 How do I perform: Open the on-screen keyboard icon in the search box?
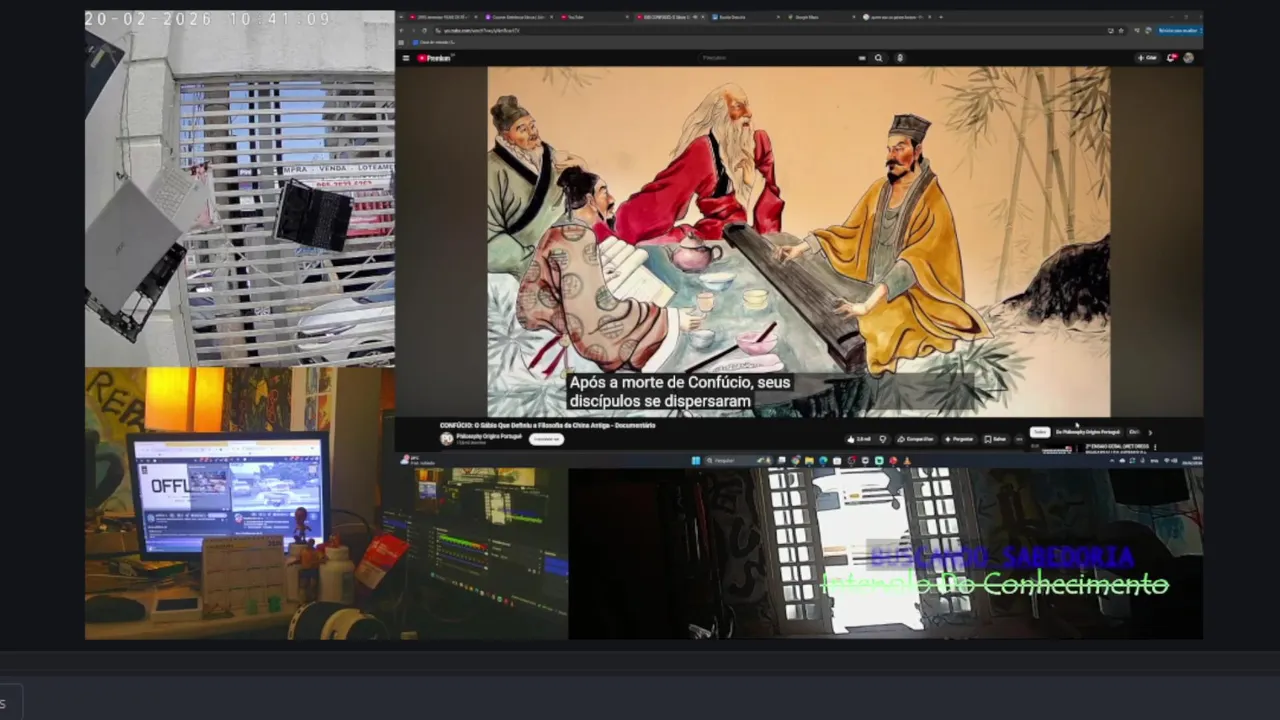[x=862, y=58]
